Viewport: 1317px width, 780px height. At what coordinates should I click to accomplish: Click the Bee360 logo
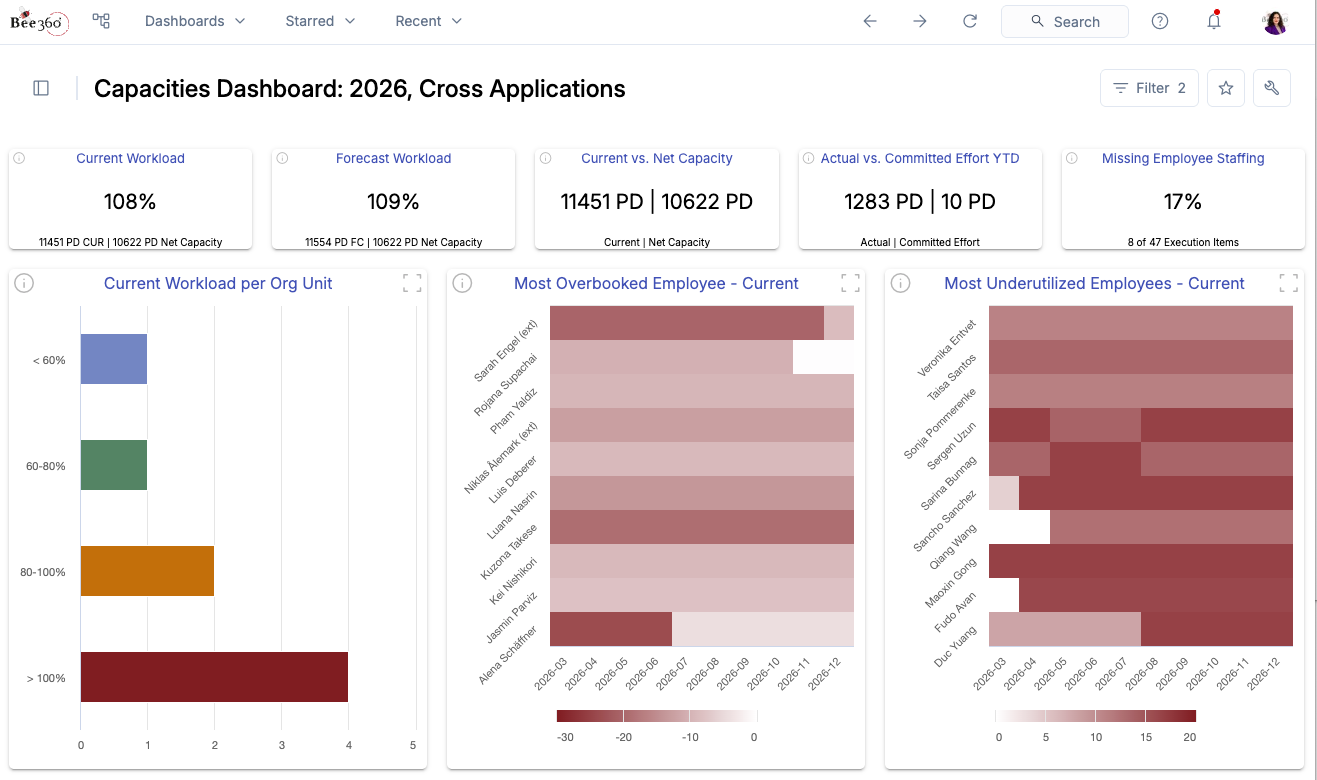click(39, 22)
